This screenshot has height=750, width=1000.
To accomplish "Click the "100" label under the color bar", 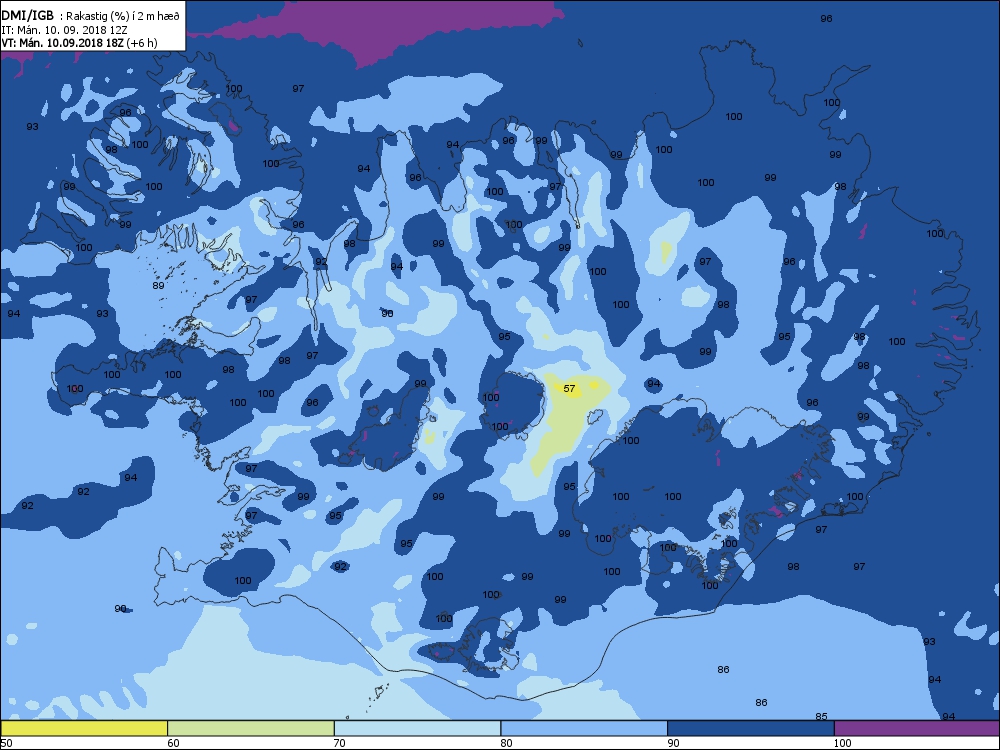I will tap(842, 743).
